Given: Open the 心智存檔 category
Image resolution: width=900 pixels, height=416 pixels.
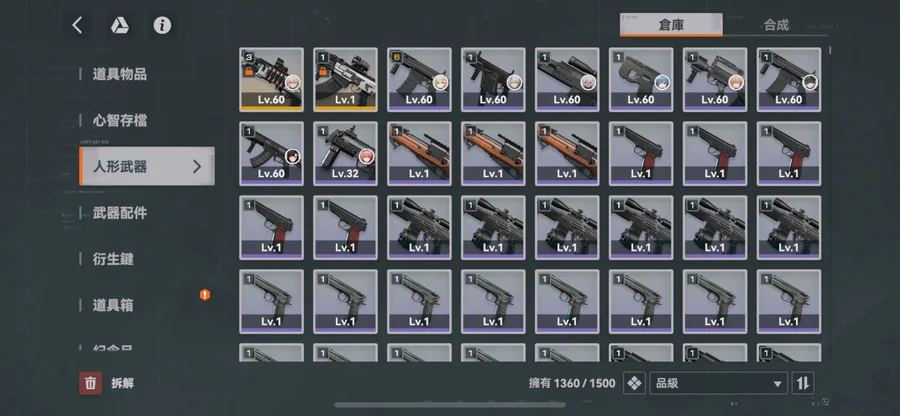Looking at the screenshot, I should [x=120, y=120].
